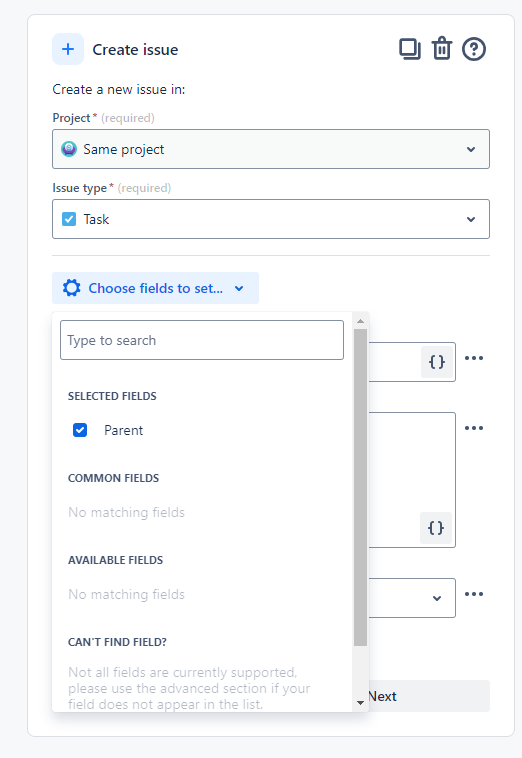Click scrollbar down arrow in fields list
522x758 pixels.
click(360, 703)
